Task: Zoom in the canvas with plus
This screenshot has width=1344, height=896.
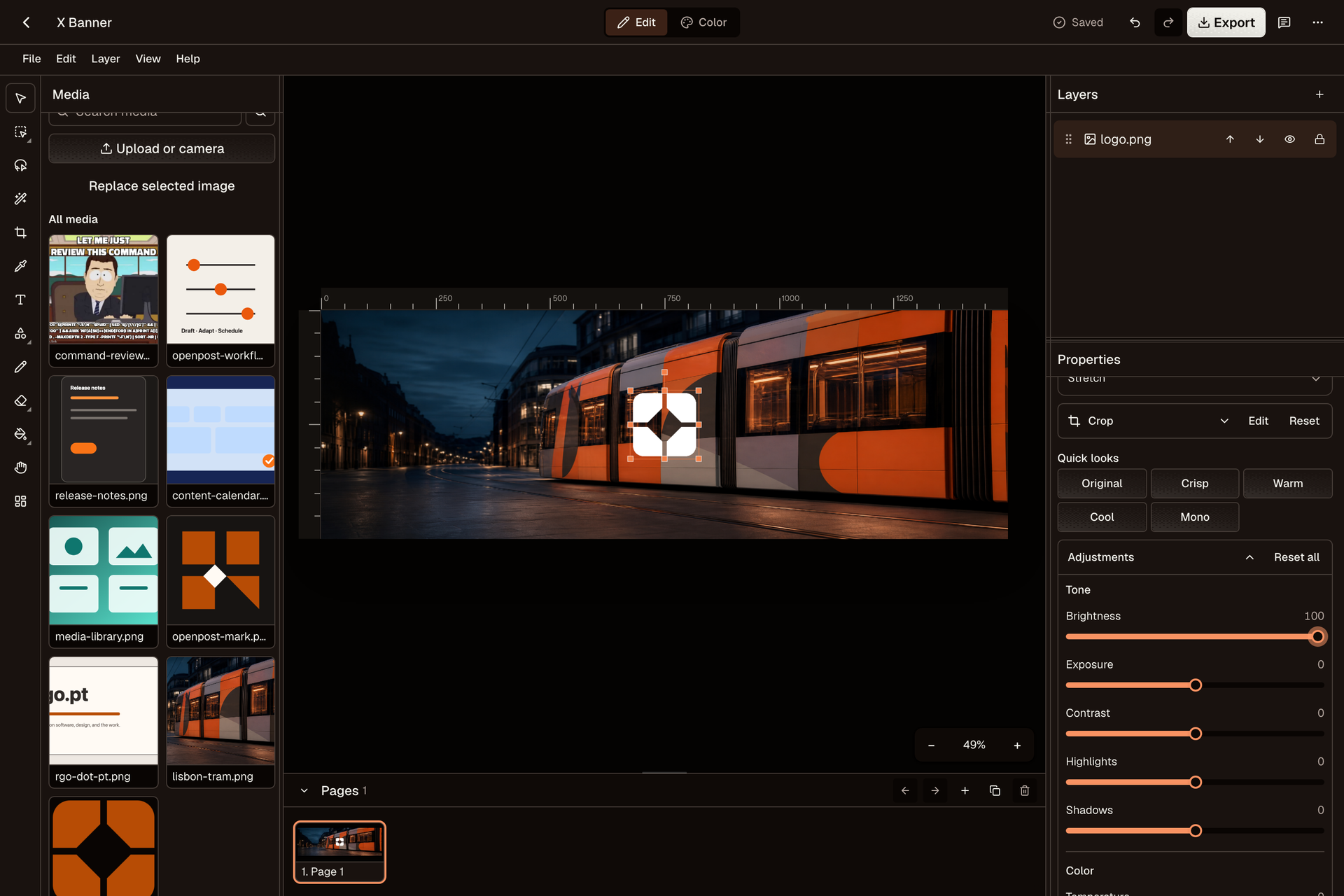Action: 1017,745
